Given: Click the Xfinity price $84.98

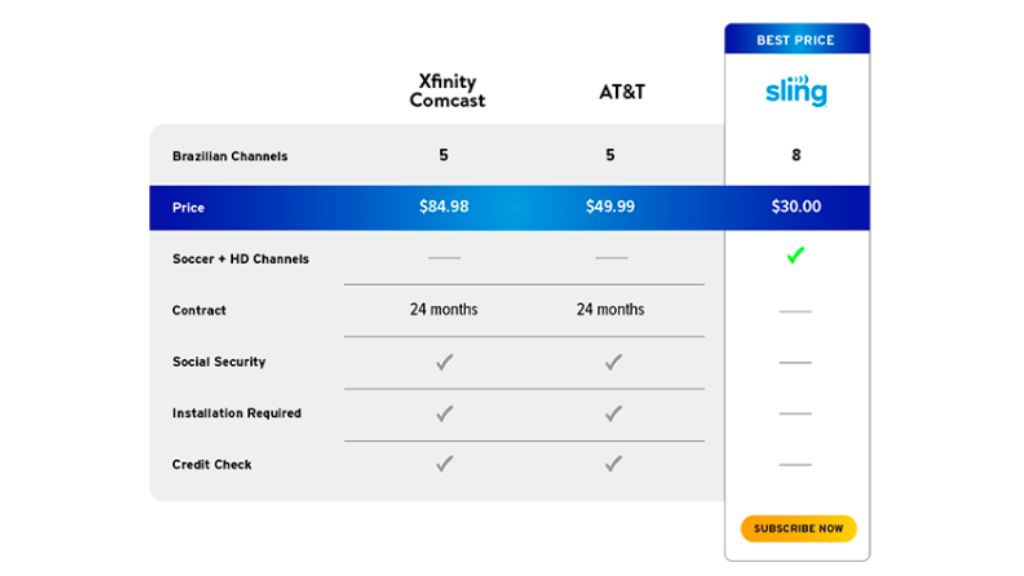Looking at the screenshot, I should tap(444, 207).
